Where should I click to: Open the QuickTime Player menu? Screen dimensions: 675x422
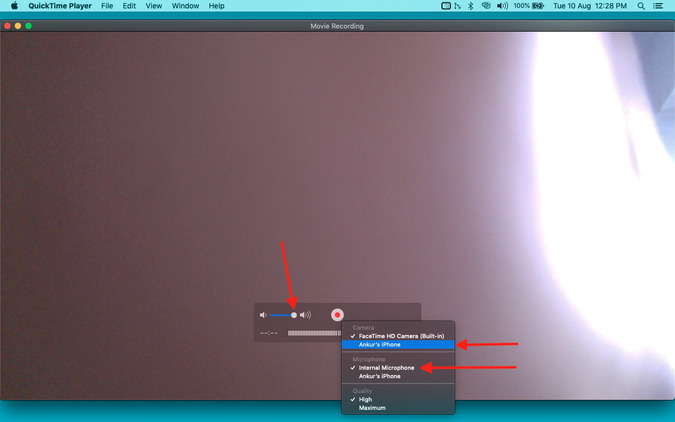pos(60,6)
